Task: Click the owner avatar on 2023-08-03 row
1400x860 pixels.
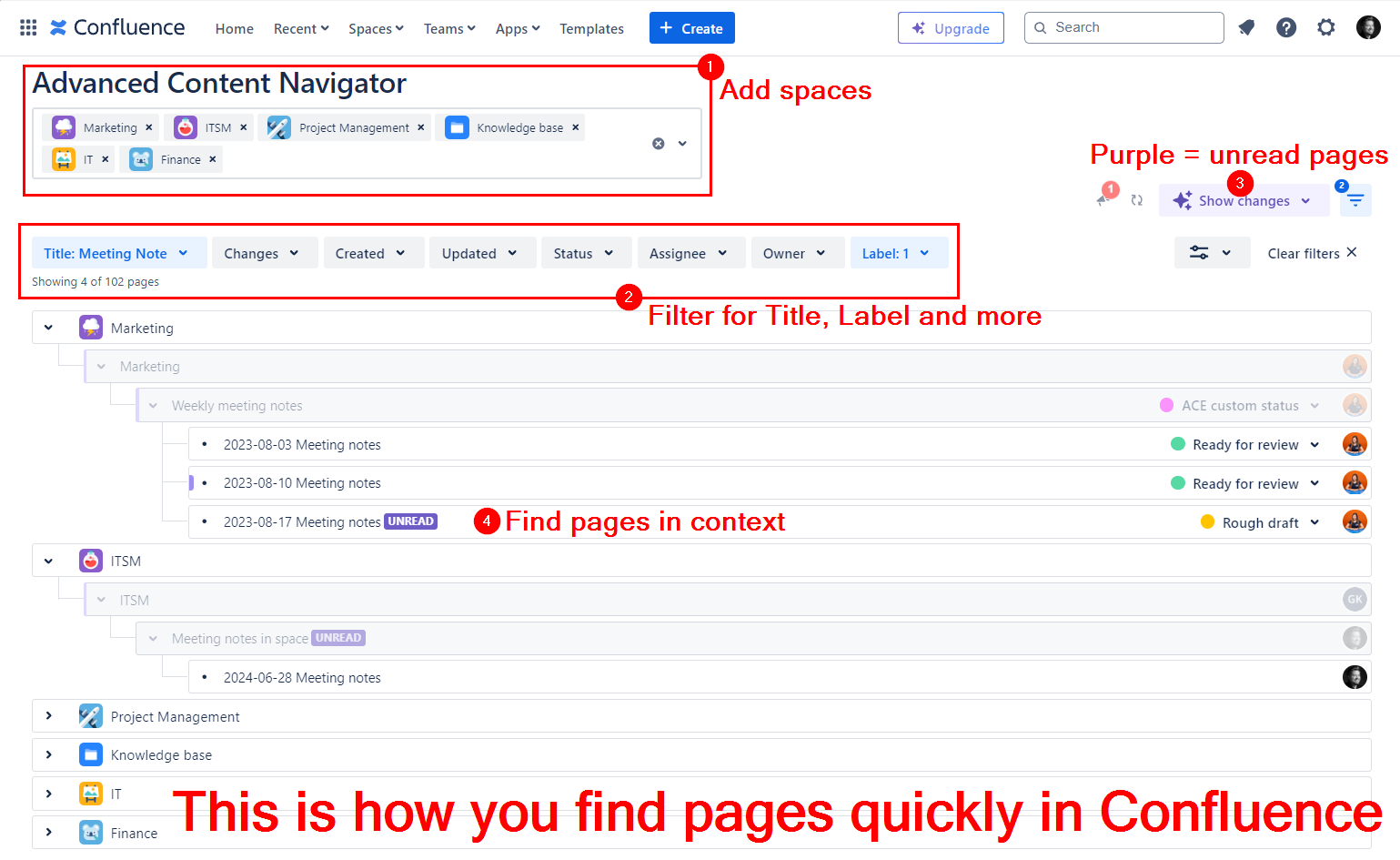Action: point(1355,445)
